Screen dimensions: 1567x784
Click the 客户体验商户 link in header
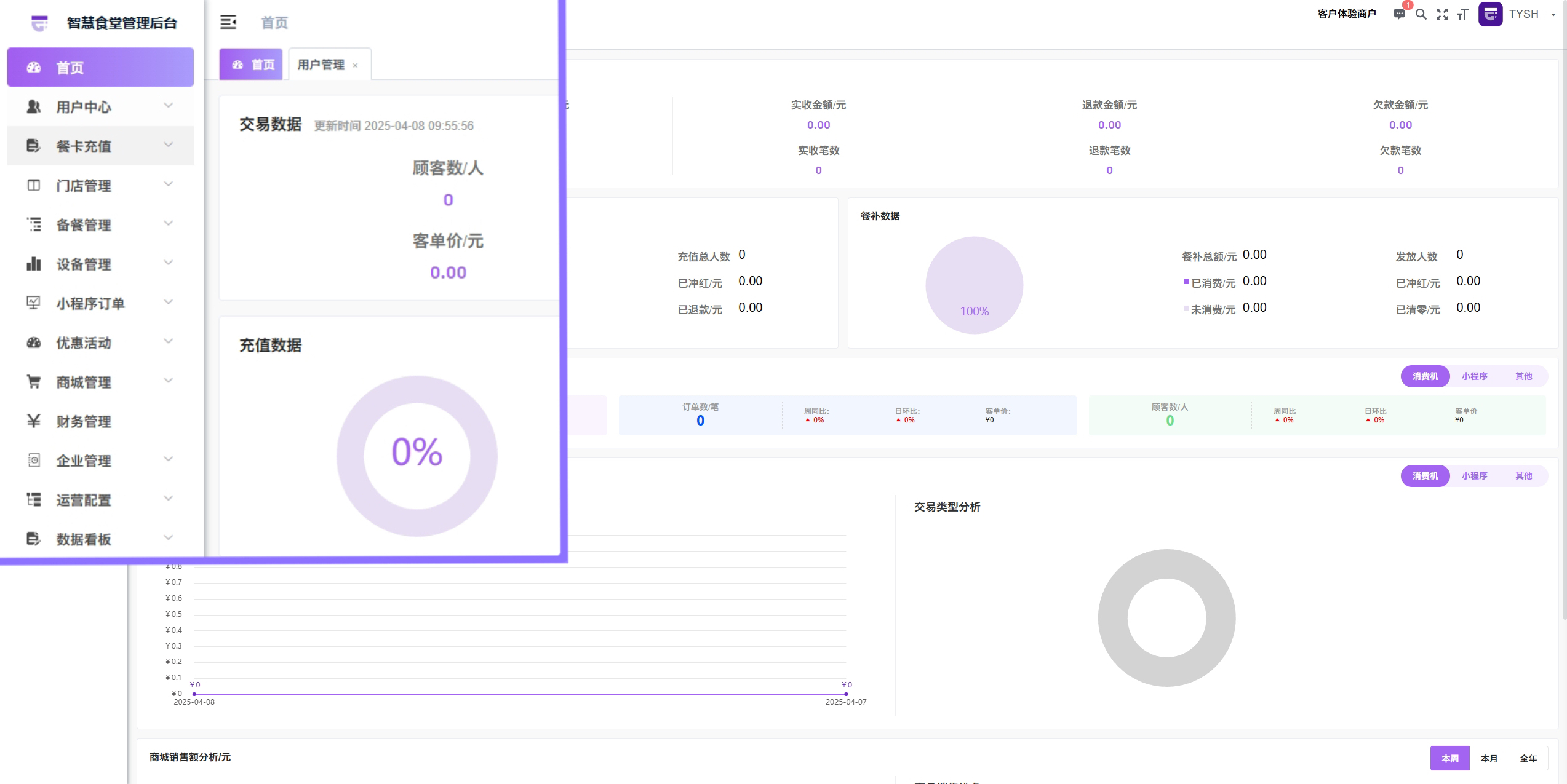tap(1346, 14)
